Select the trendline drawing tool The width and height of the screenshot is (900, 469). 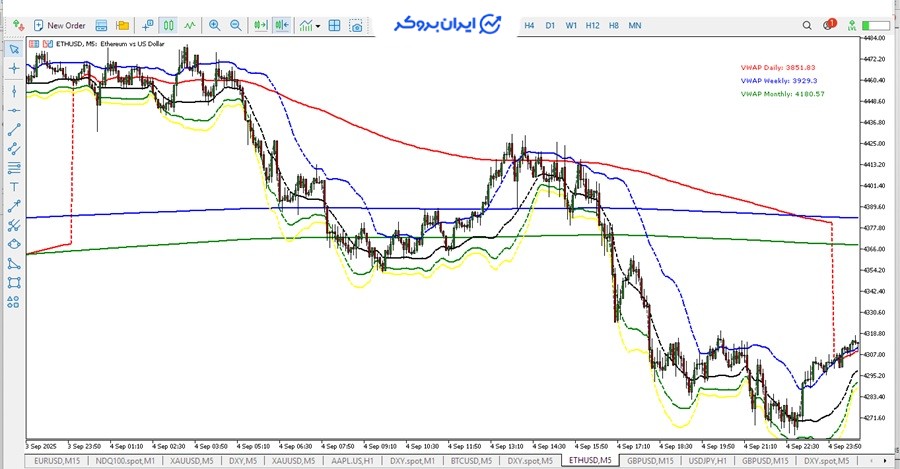14,129
